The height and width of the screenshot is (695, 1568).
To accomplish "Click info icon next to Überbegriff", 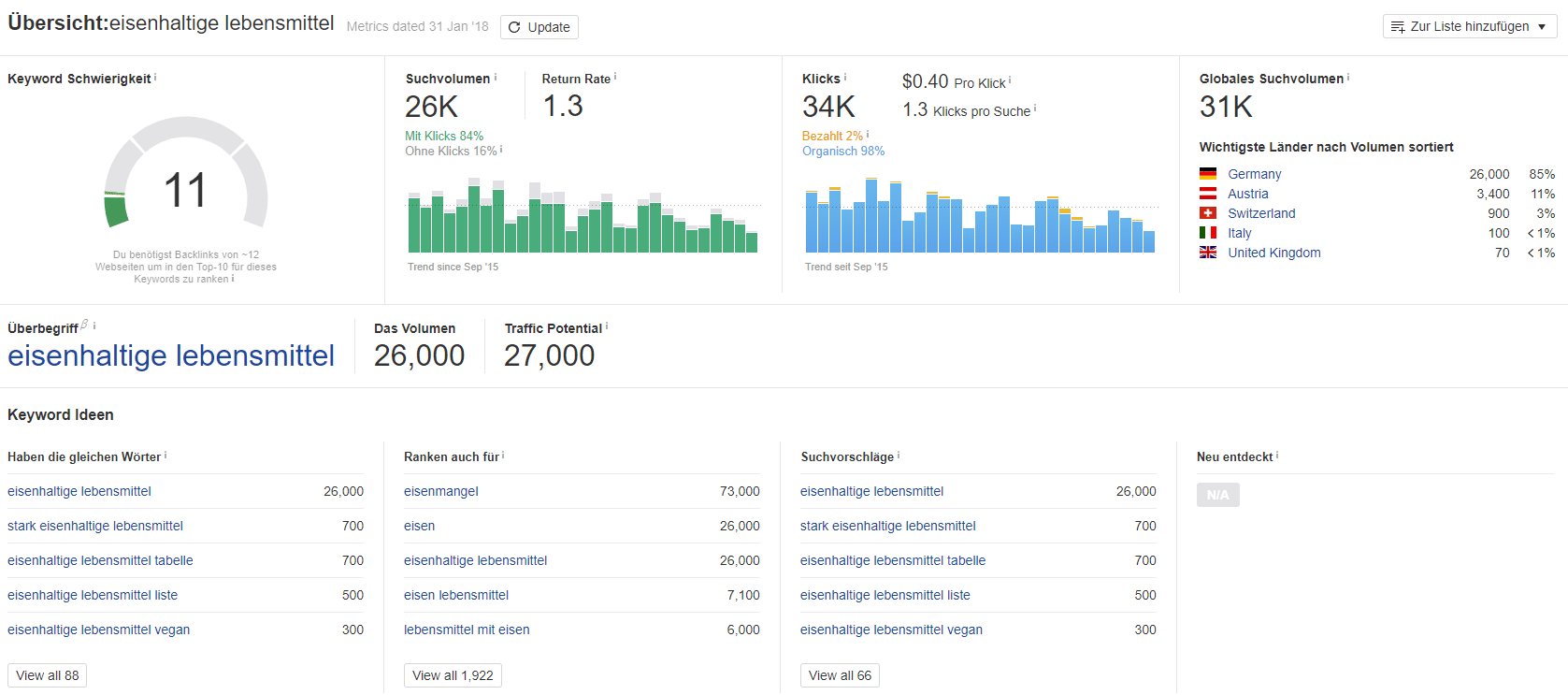I will point(94,326).
